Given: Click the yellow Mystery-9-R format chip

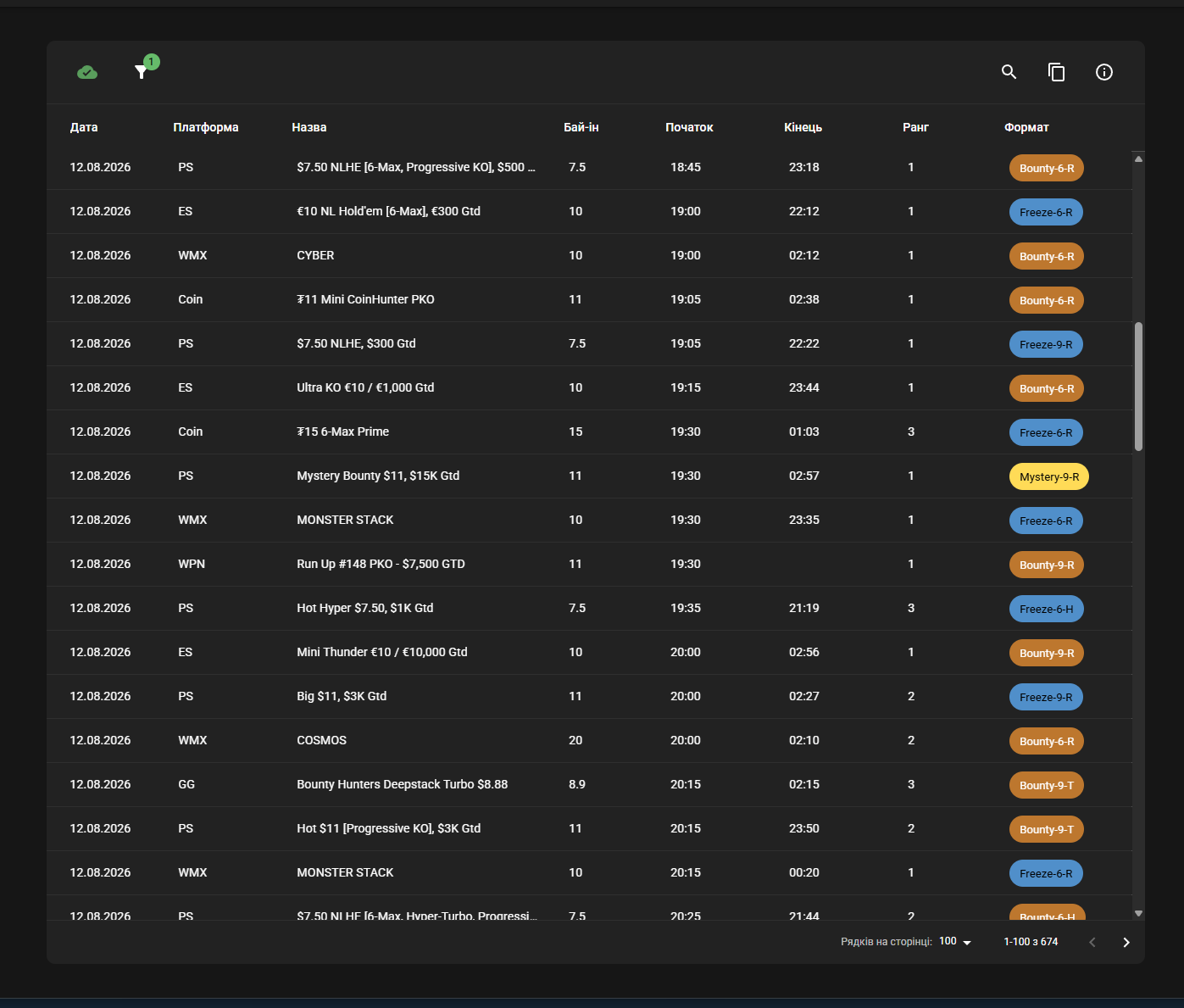Looking at the screenshot, I should tap(1049, 476).
